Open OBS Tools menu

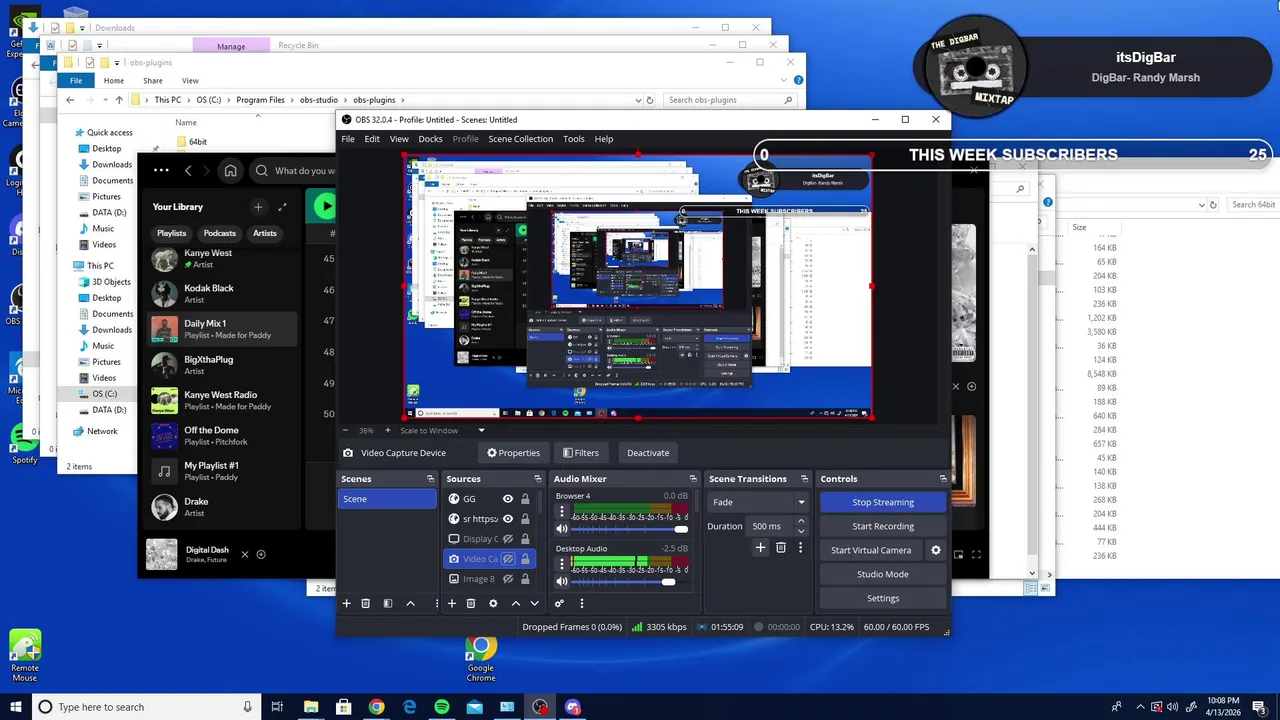[x=574, y=139]
